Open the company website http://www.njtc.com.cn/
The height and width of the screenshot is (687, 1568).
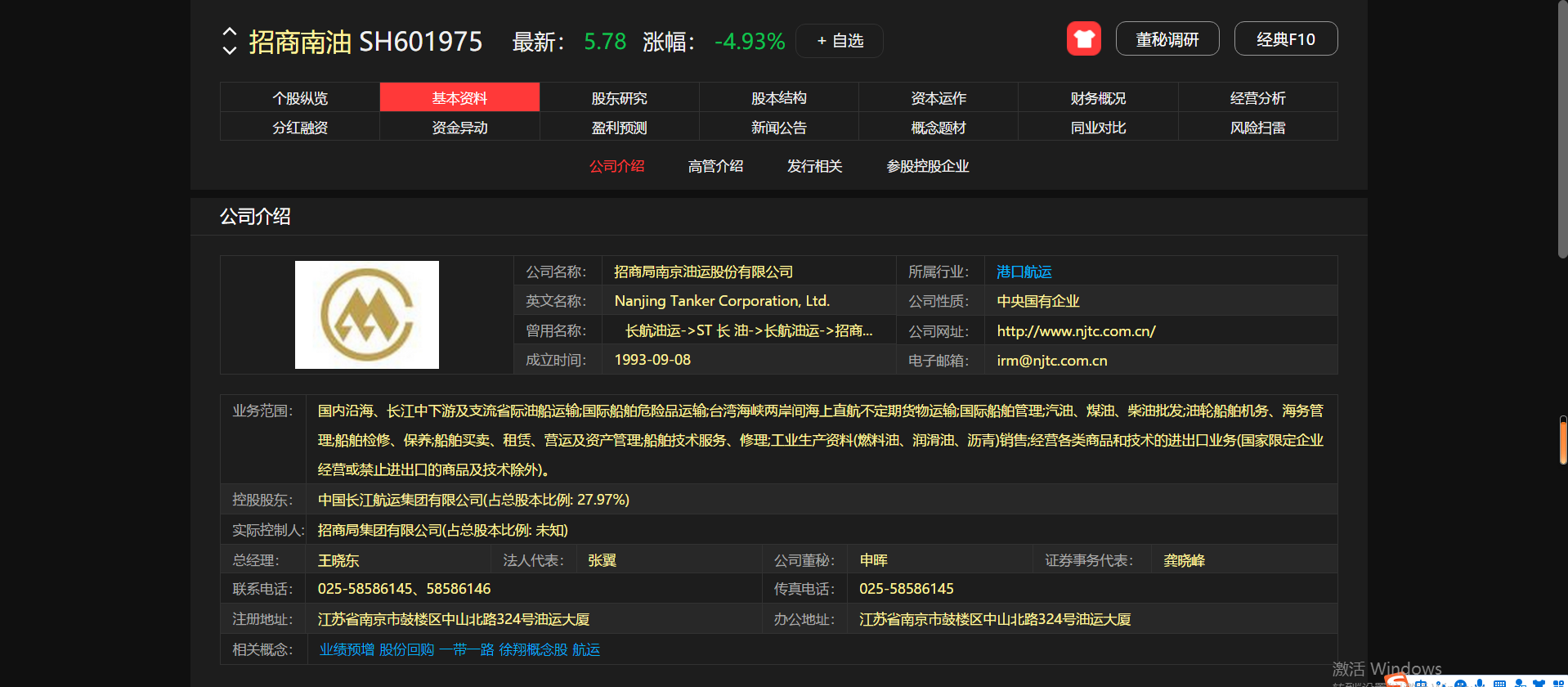pyautogui.click(x=1076, y=331)
